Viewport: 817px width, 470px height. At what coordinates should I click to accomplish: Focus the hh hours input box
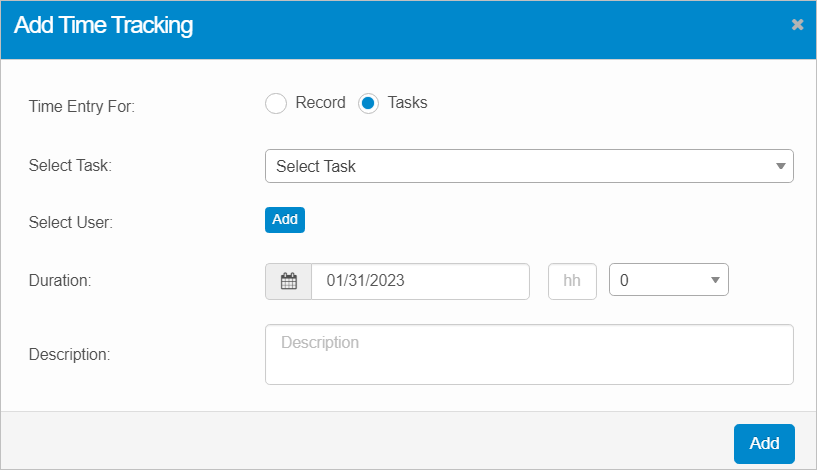pos(572,282)
